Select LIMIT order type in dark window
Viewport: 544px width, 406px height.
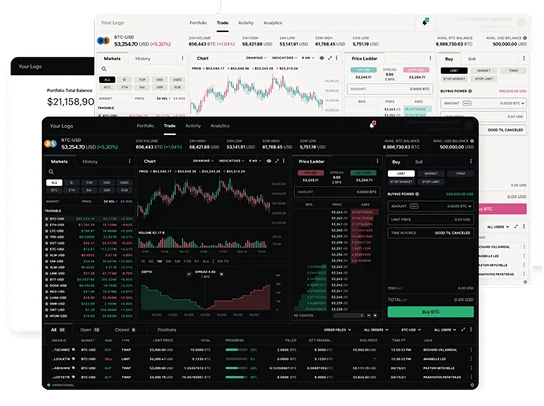(401, 173)
